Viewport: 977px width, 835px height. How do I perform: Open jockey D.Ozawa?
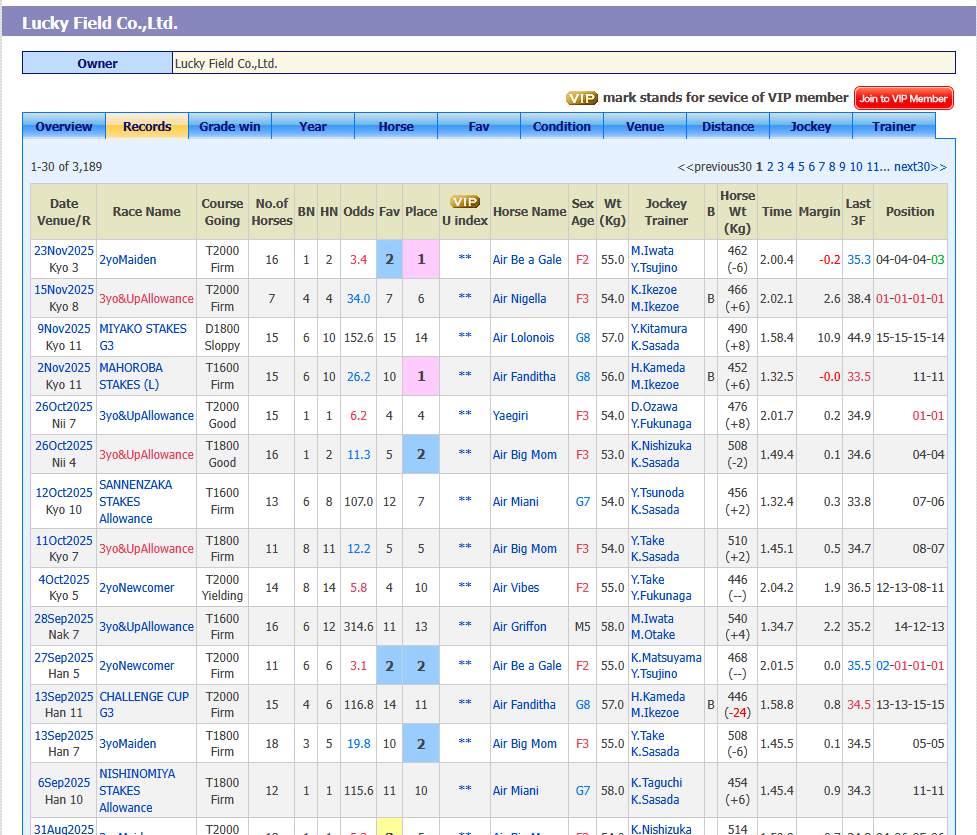pyautogui.click(x=654, y=407)
